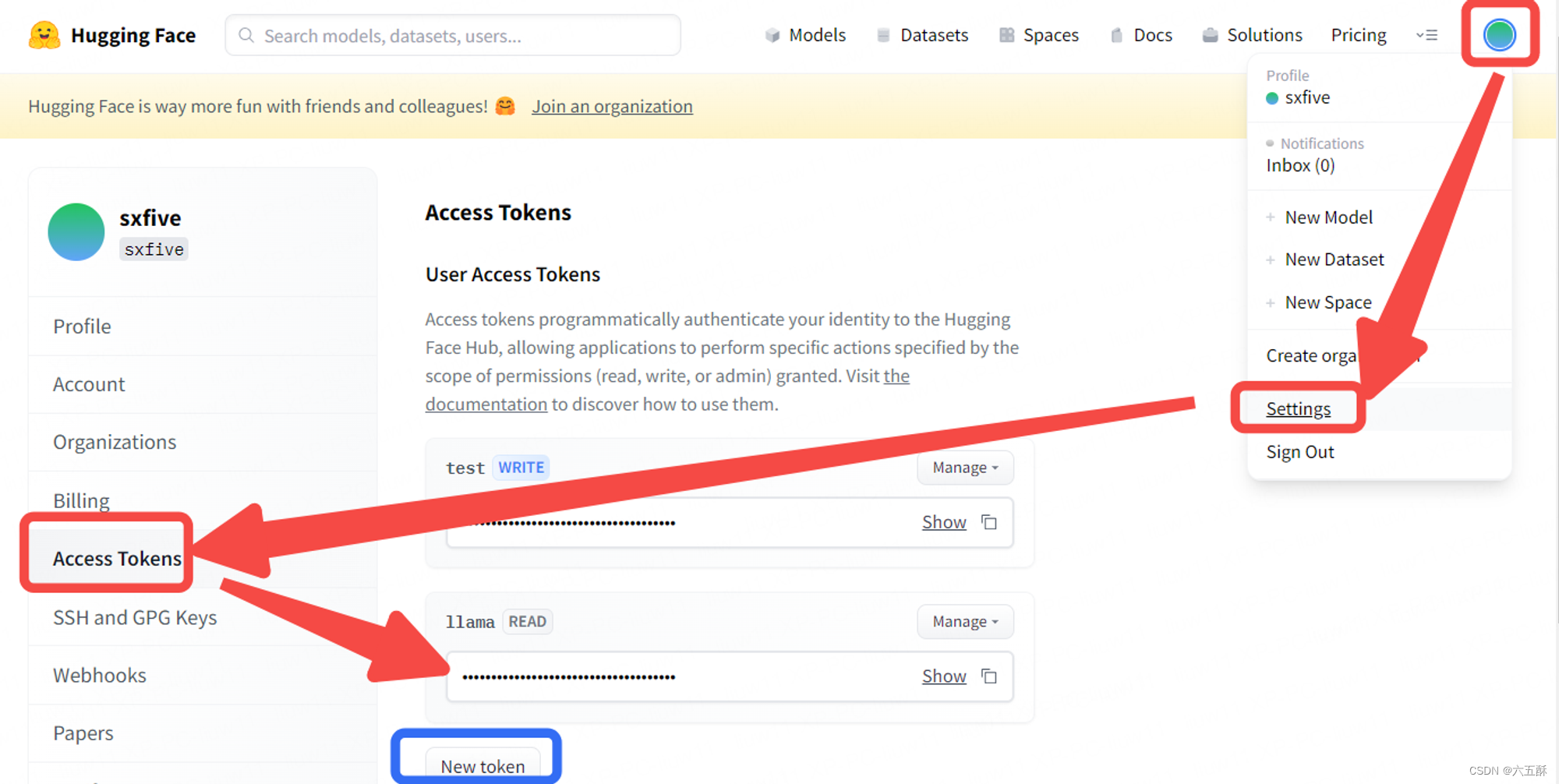Click the Docs icon in navbar
Viewport: 1559px width, 784px height.
1117,35
